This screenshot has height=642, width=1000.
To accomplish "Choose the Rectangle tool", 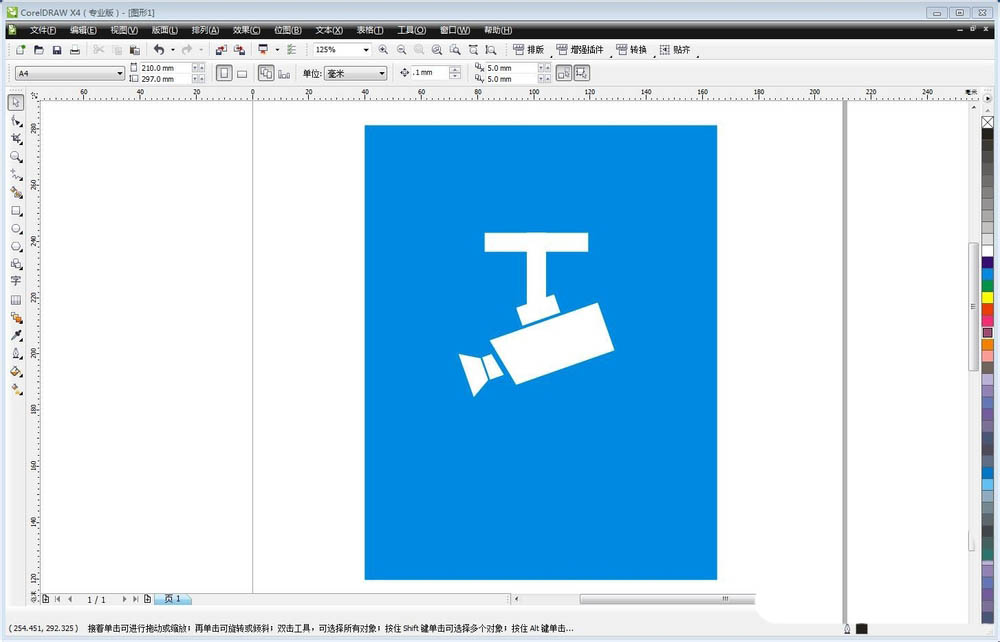I will [16, 211].
